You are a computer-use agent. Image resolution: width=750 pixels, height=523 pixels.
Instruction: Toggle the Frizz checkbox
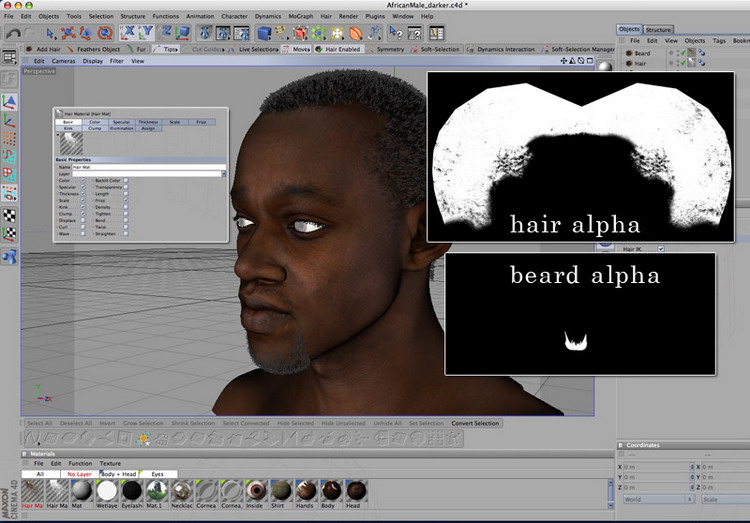click(126, 200)
